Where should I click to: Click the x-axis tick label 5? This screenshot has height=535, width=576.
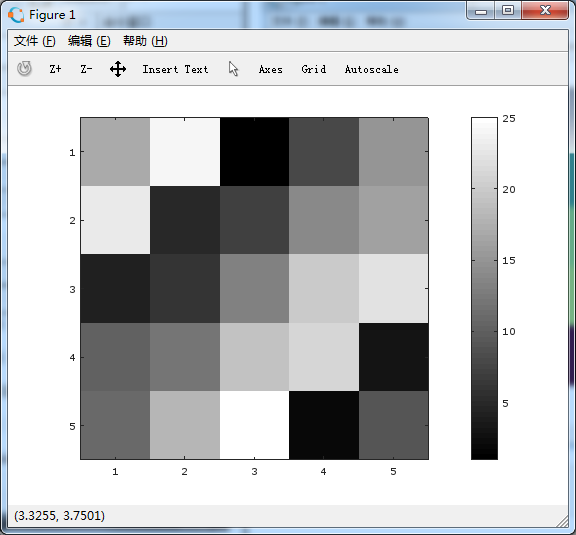pyautogui.click(x=393, y=471)
